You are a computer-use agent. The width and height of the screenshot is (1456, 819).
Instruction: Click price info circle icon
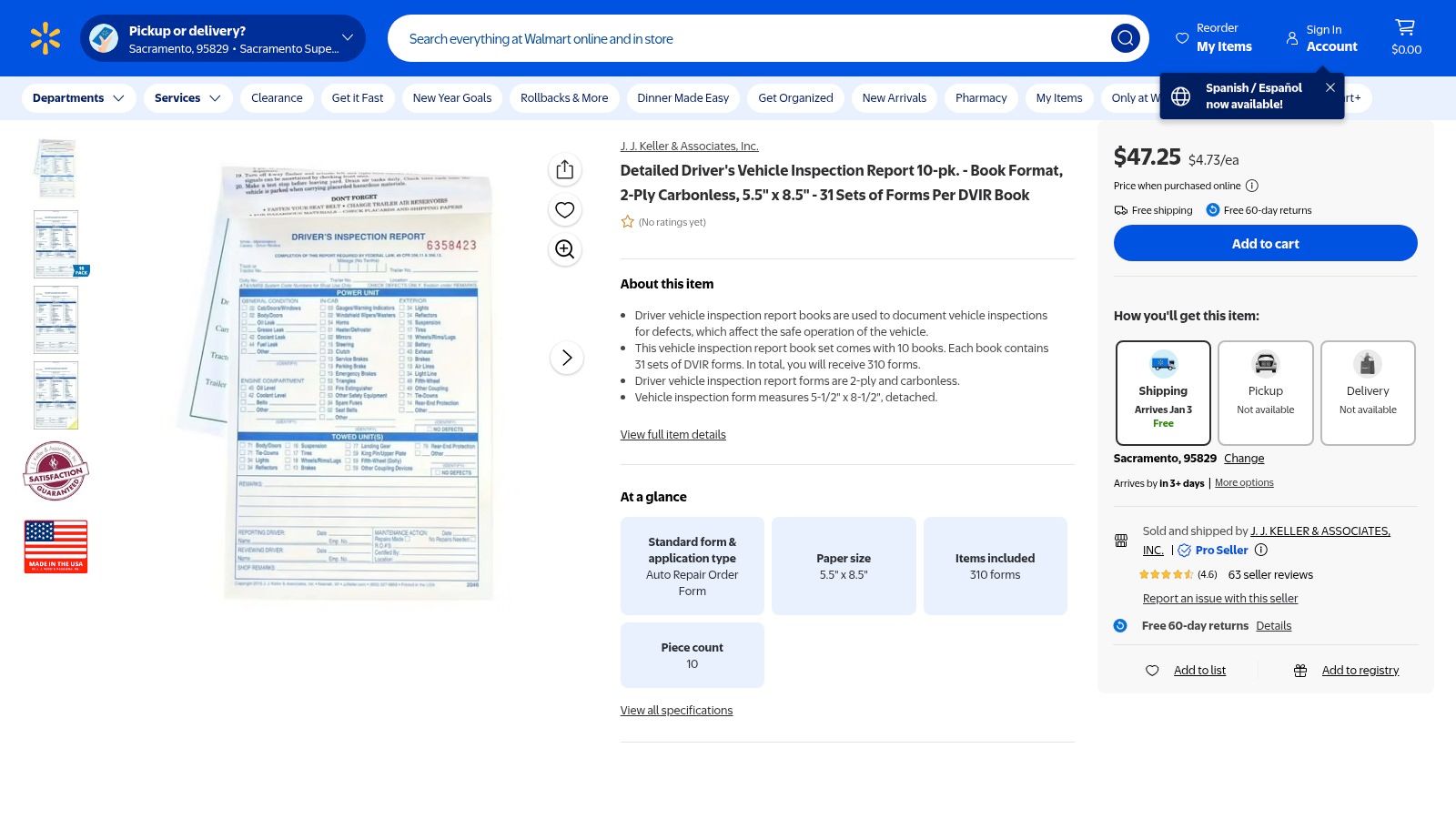click(1252, 186)
